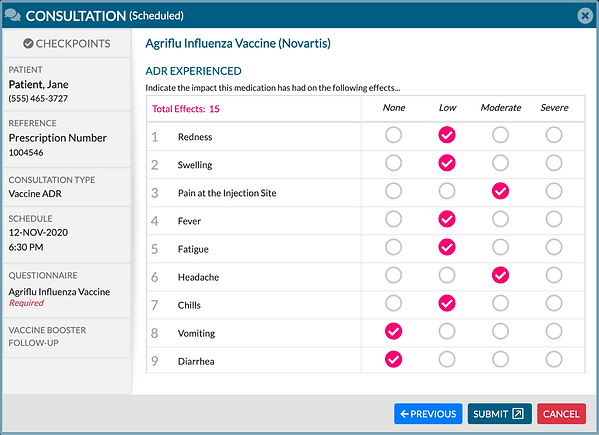Select Low for Diarrhea
Screen dimensions: 599x435
pyautogui.click(x=447, y=359)
